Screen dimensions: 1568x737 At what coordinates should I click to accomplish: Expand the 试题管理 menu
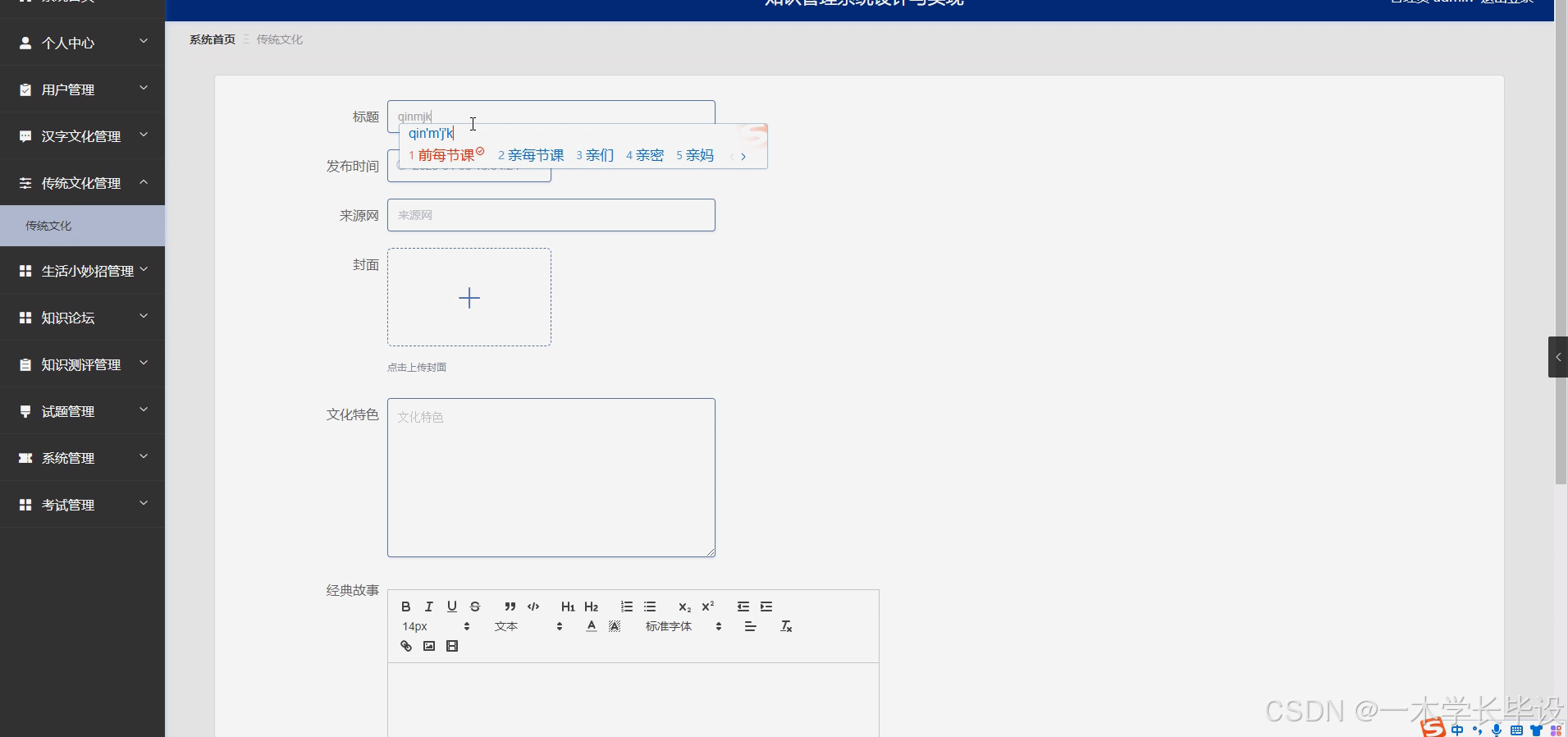pos(82,411)
